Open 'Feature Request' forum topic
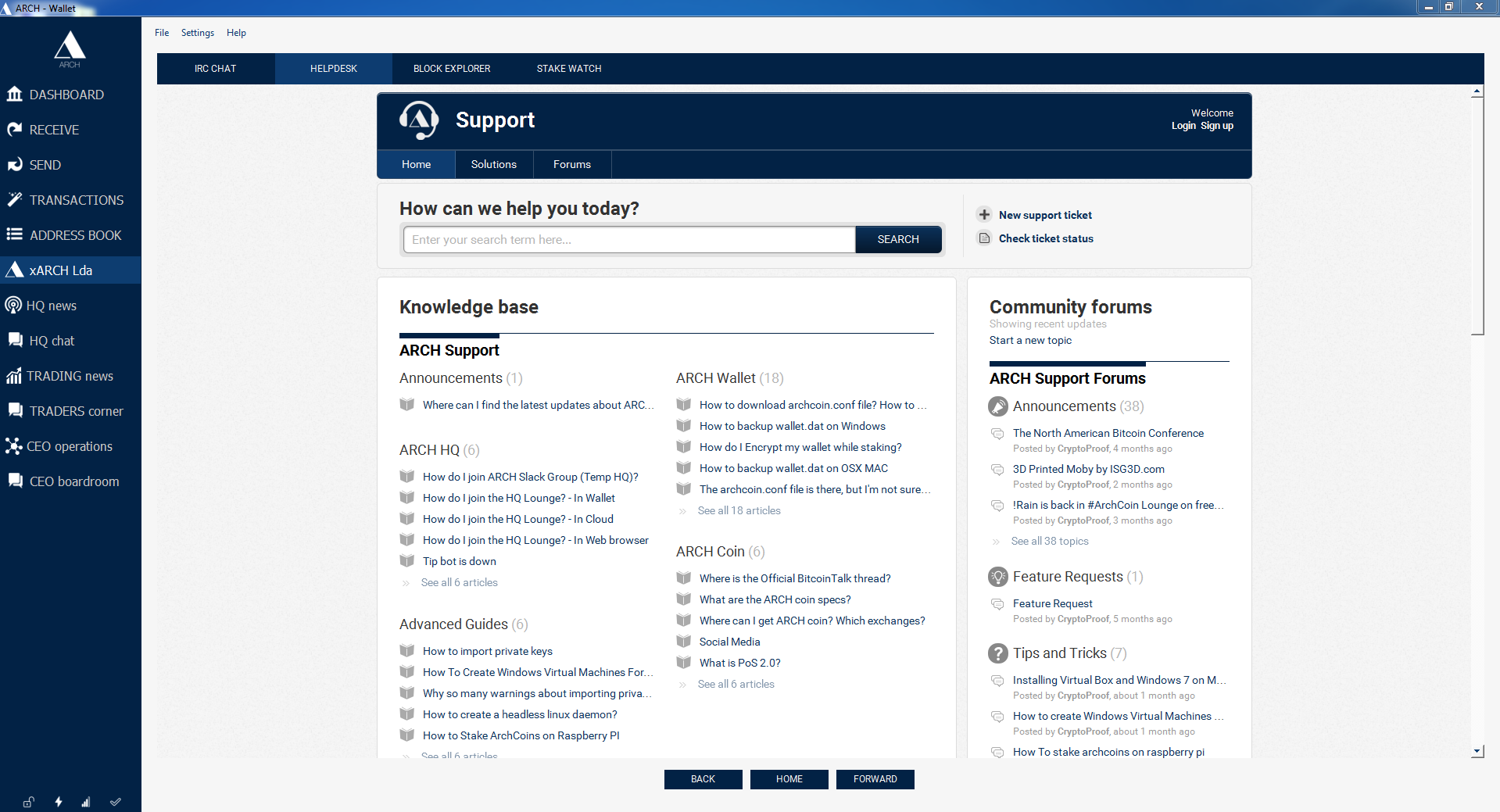This screenshot has height=812, width=1500. [x=1053, y=603]
